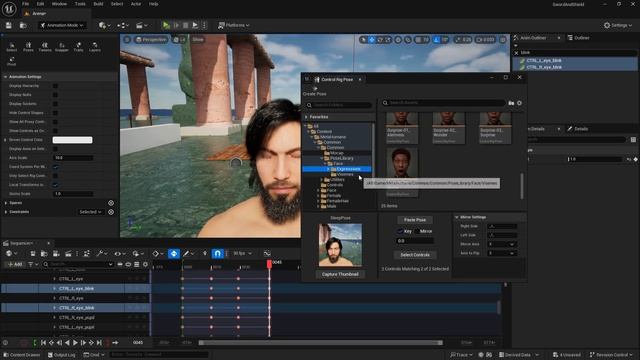The width and height of the screenshot is (640, 360).
Task: Click the Paste Pose button
Action: (415, 220)
